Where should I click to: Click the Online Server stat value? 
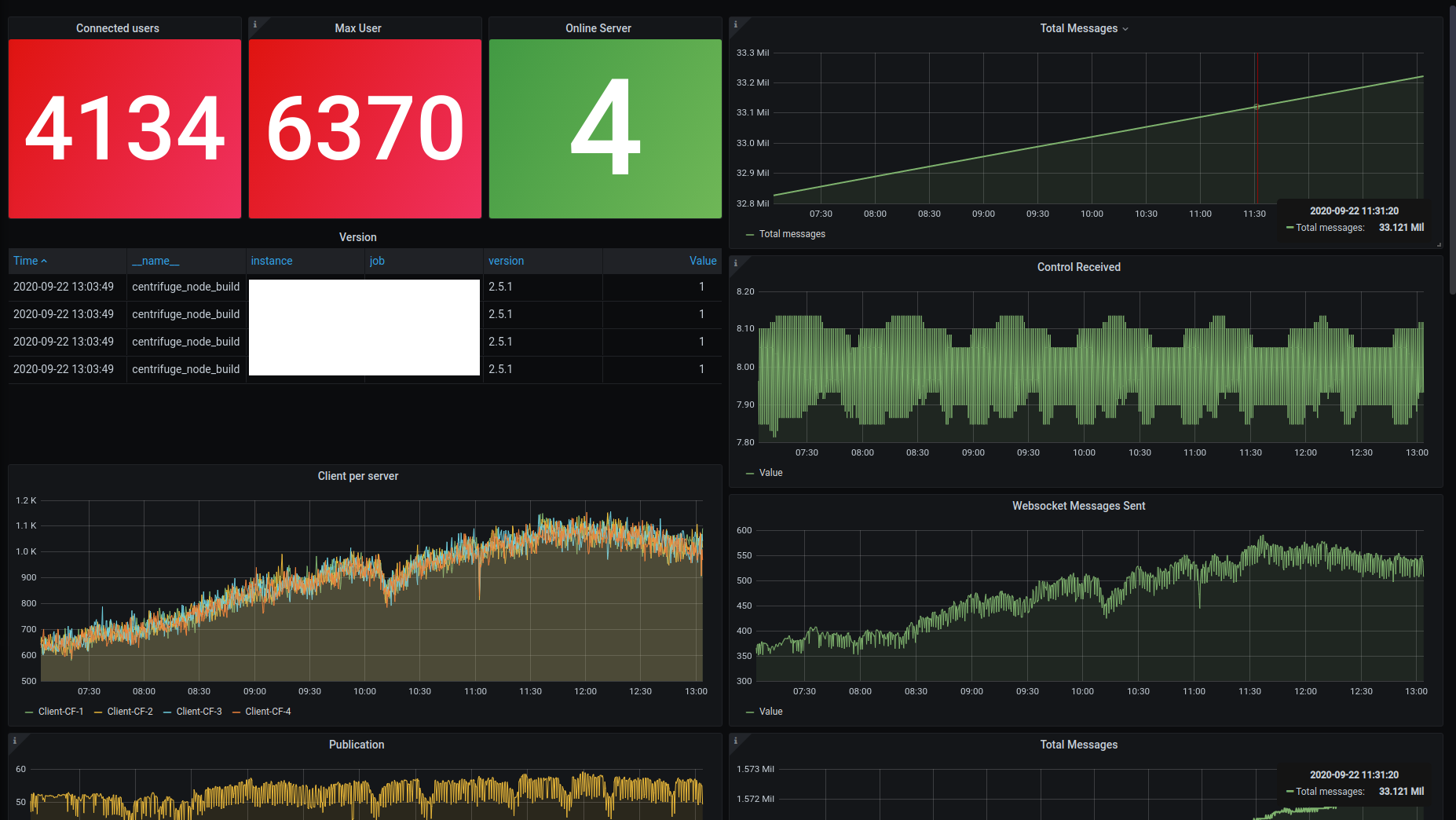coord(604,128)
